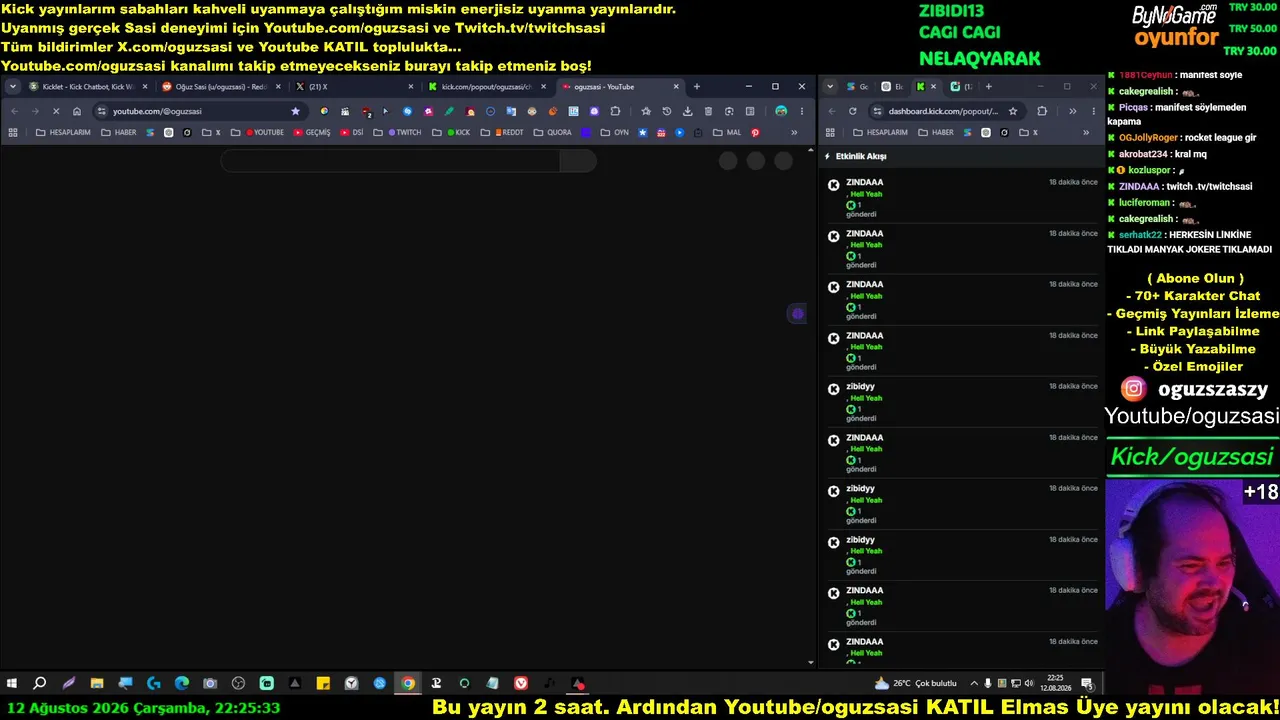Viewport: 1280px width, 720px height.
Task: Click the left browser address bar URL
Action: pyautogui.click(x=157, y=111)
